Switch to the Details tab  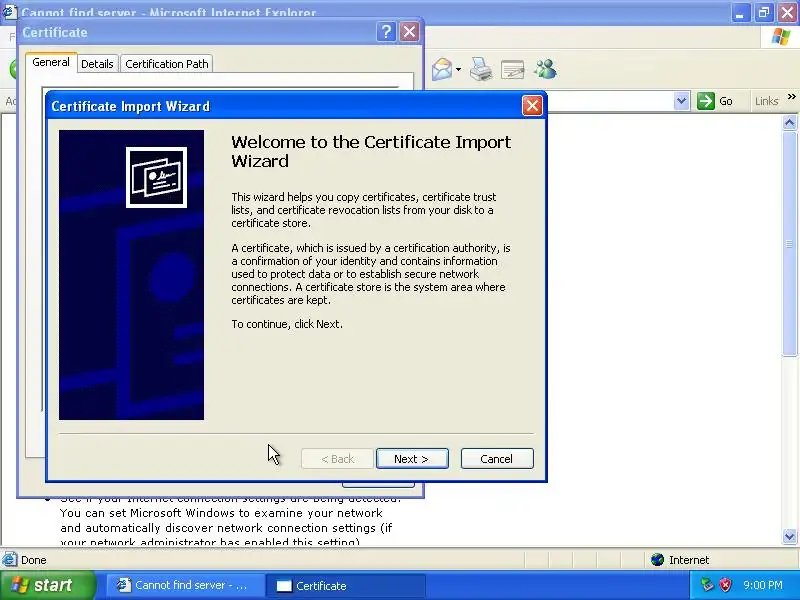[97, 64]
